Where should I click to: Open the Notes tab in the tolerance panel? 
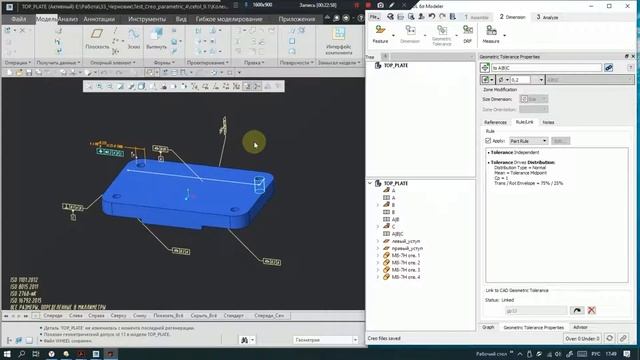tap(548, 122)
